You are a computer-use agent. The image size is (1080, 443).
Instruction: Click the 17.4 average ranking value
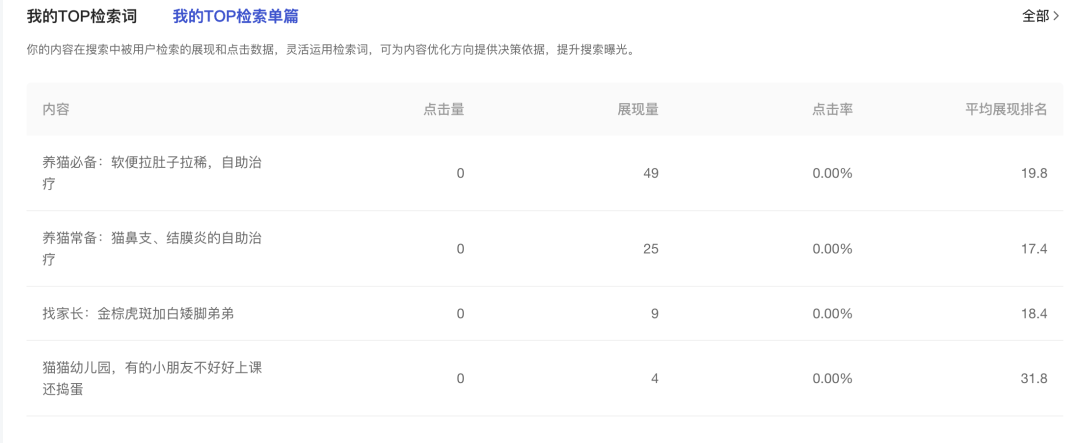[x=1034, y=248]
